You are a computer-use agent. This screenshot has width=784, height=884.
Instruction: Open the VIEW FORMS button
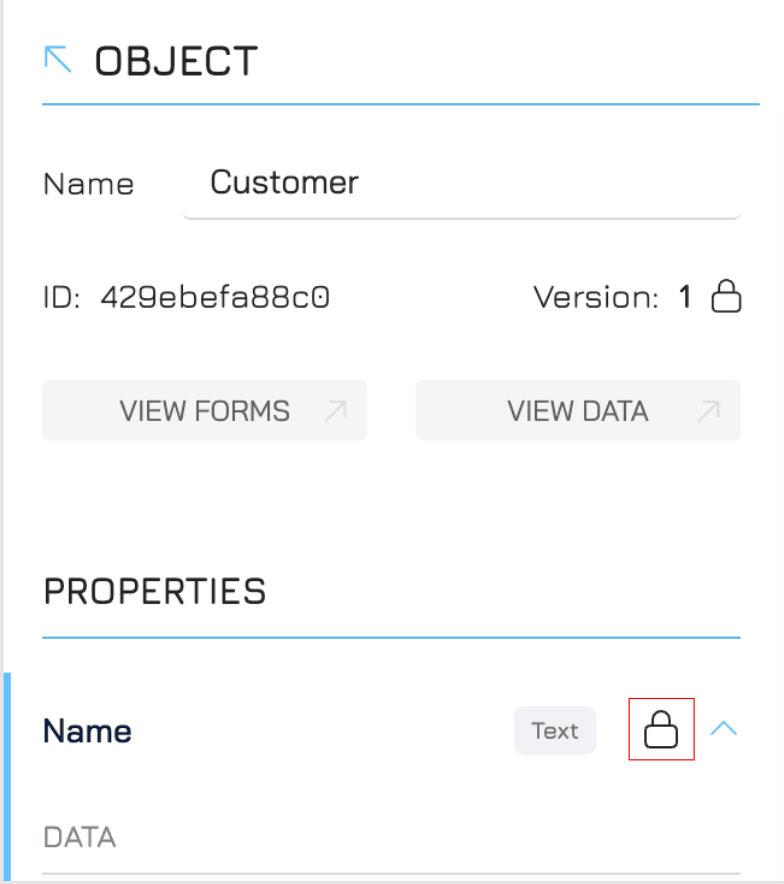(x=205, y=410)
